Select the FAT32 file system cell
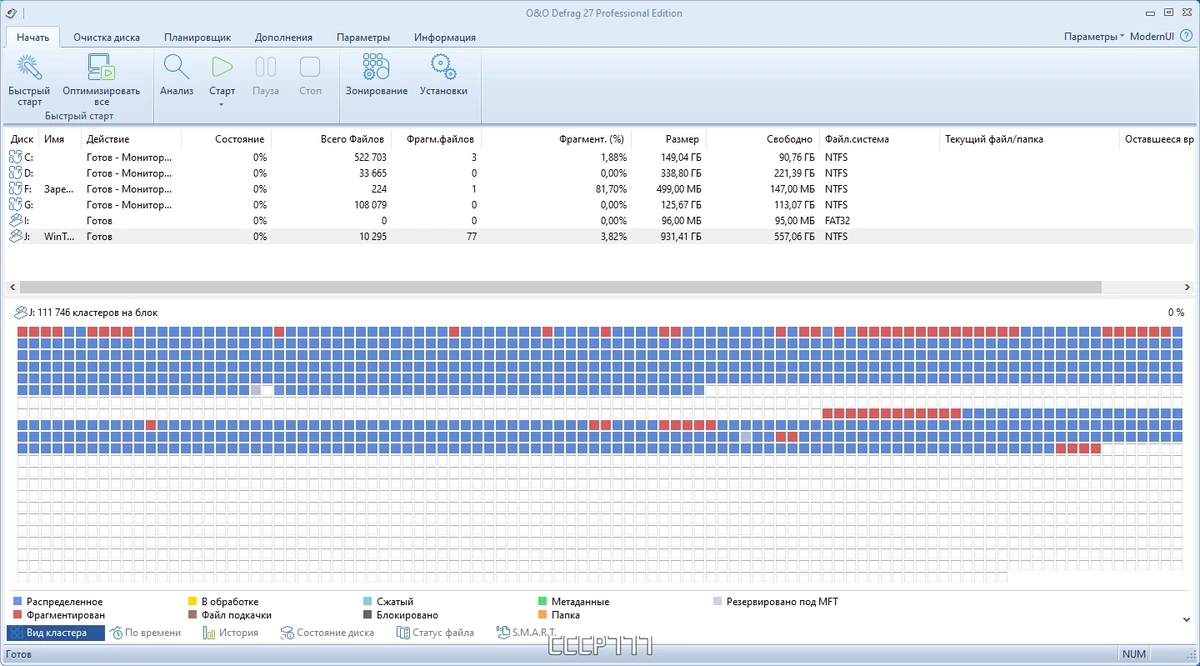The width and height of the screenshot is (1200, 666). (x=836, y=221)
